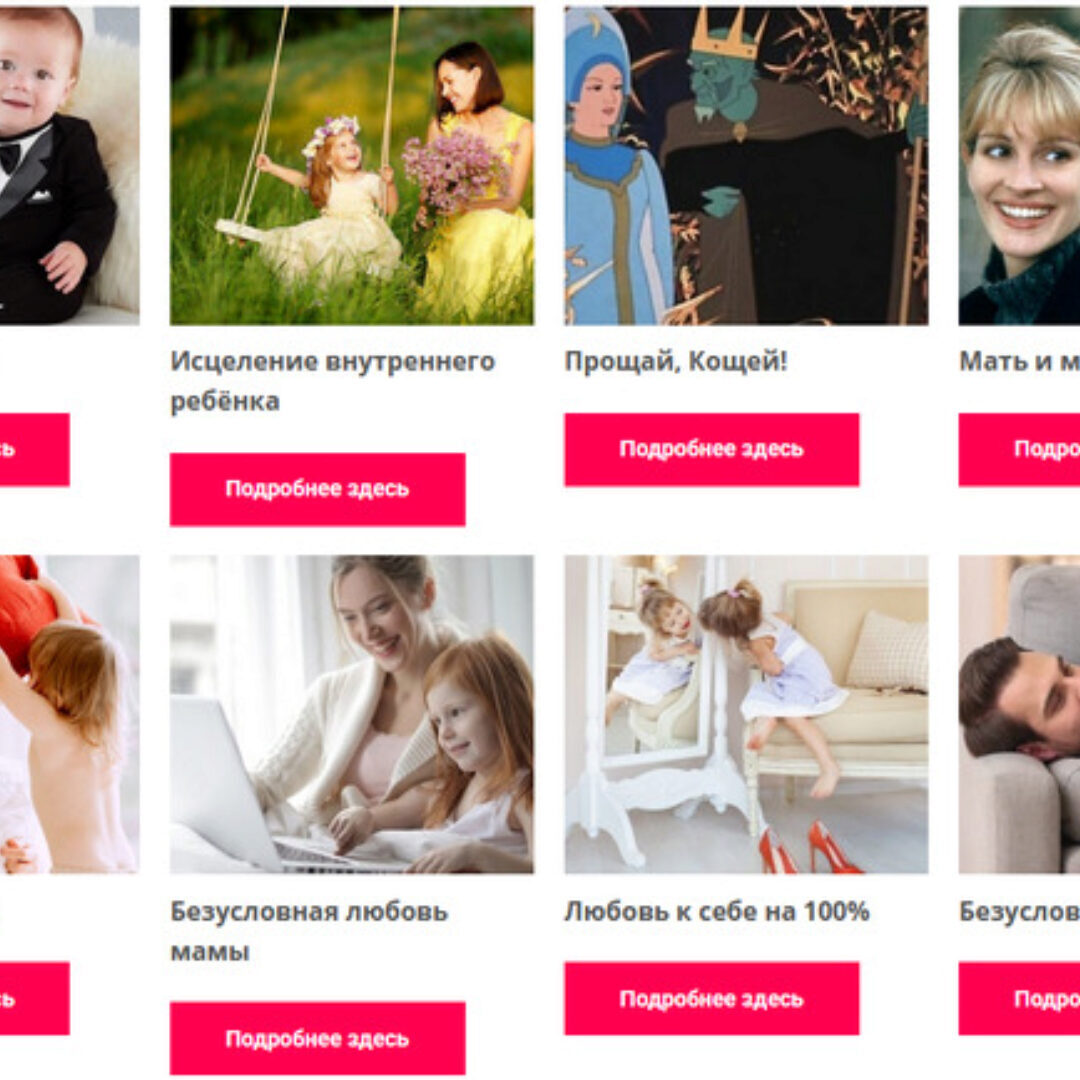The image size is (1080, 1080).
Task: Open the 'Любовь к себе на 100%' title
Action: click(717, 911)
